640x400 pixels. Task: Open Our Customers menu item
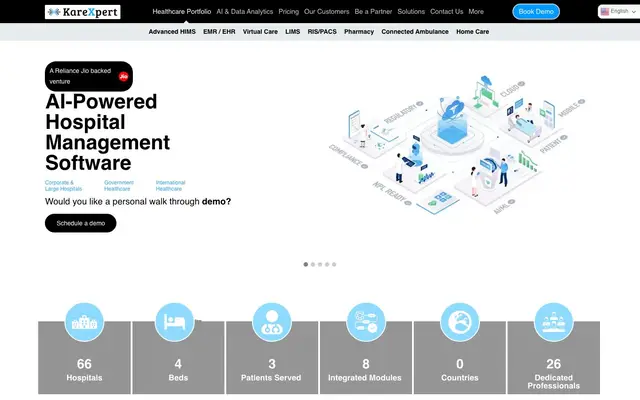point(327,11)
